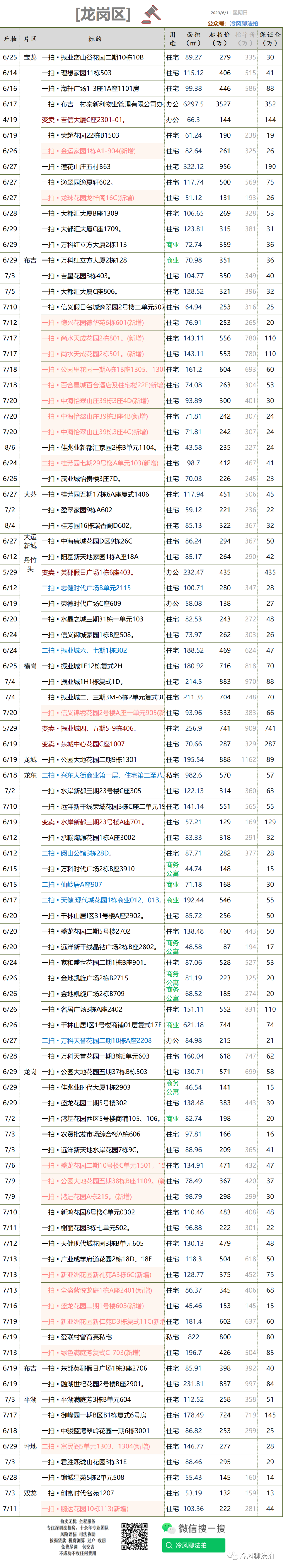Click the QR code at the bottom
Screen dimensions: 283x1568
(134, 1536)
